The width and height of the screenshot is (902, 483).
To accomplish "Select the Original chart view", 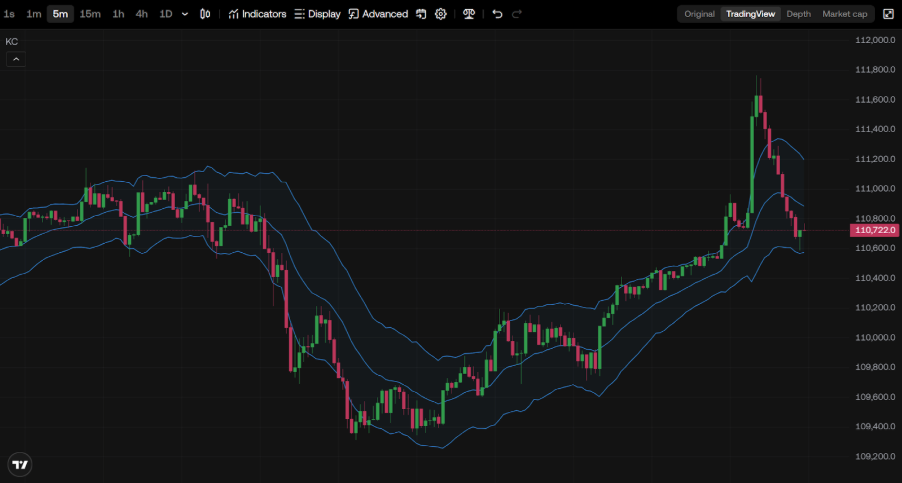I will (x=699, y=14).
